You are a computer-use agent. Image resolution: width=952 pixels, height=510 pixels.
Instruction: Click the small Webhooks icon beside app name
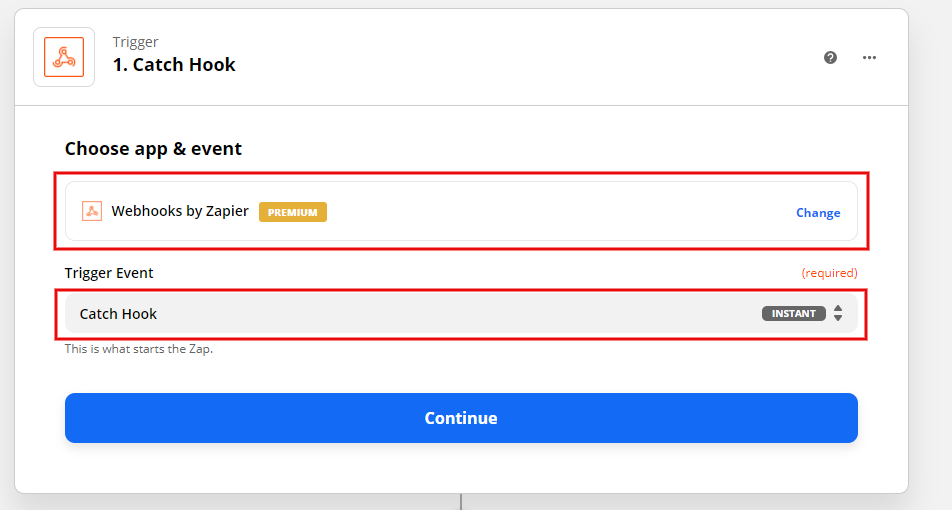coord(92,211)
